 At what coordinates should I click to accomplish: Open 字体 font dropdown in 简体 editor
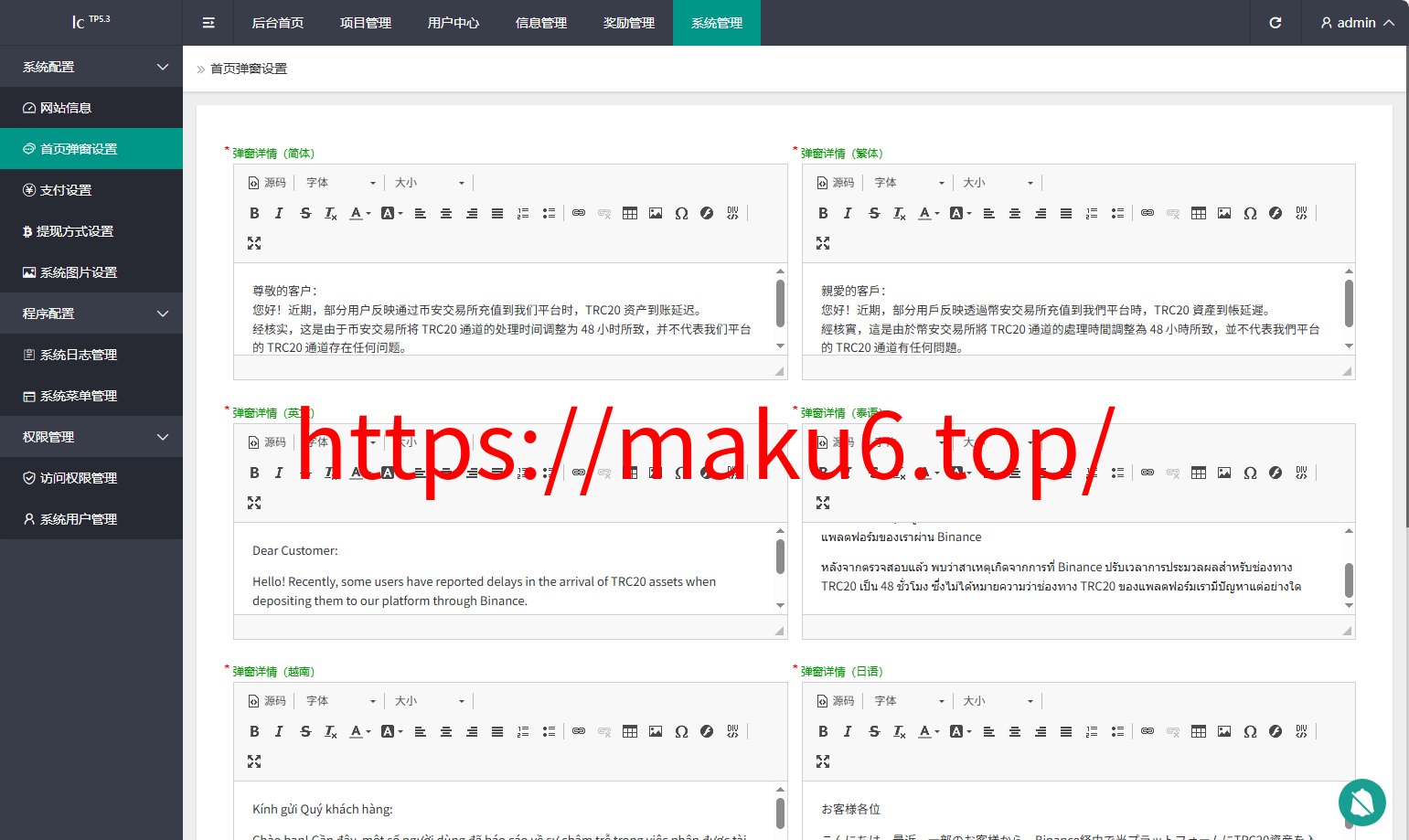pos(341,183)
